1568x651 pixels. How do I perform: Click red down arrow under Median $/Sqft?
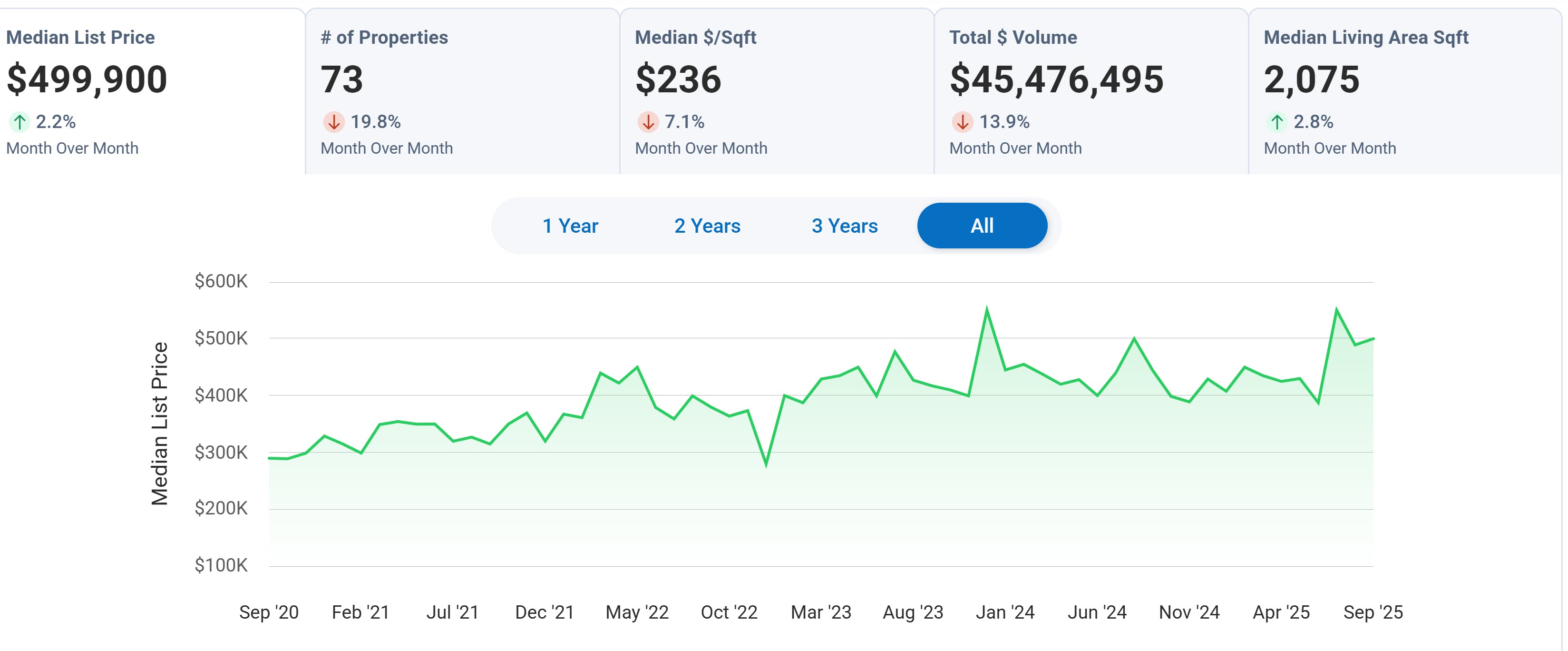[648, 122]
